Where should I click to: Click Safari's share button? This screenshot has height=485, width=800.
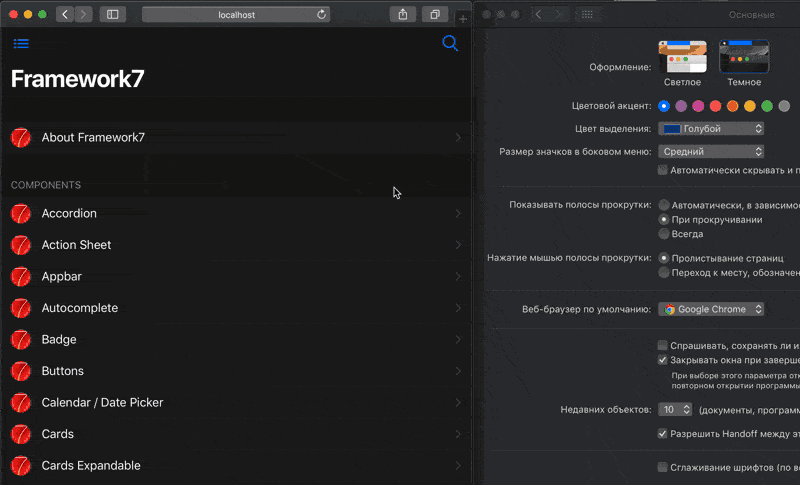point(402,14)
